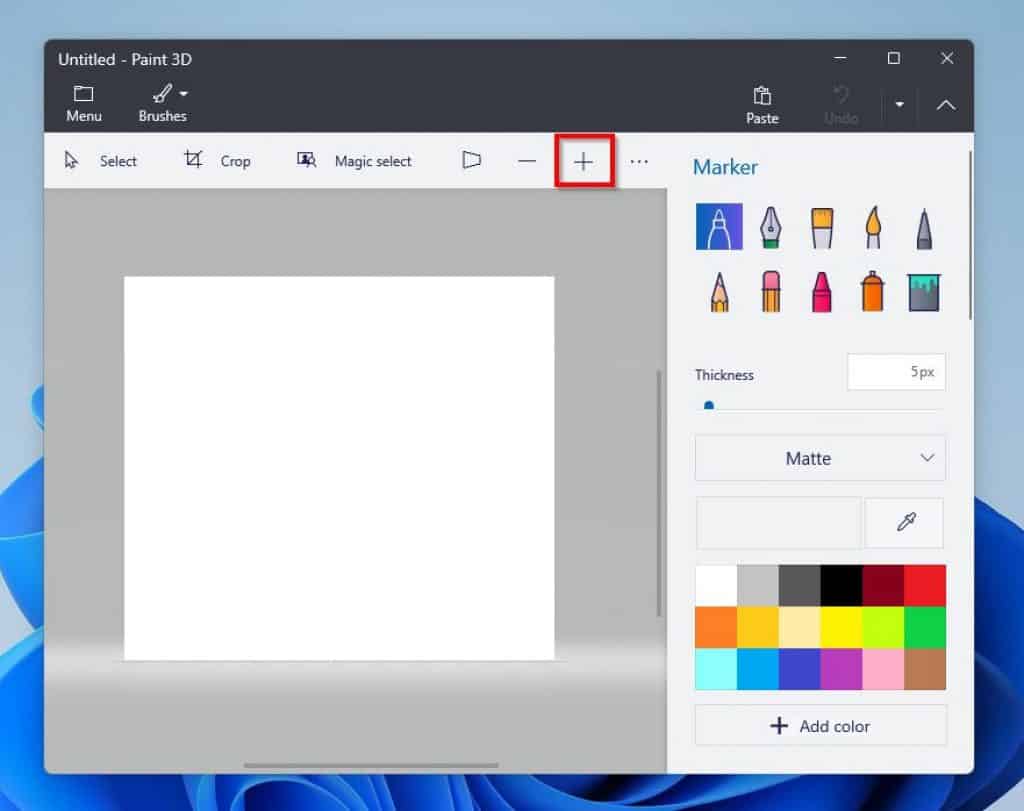Pick the black color swatch
1024x811 pixels.
click(841, 586)
